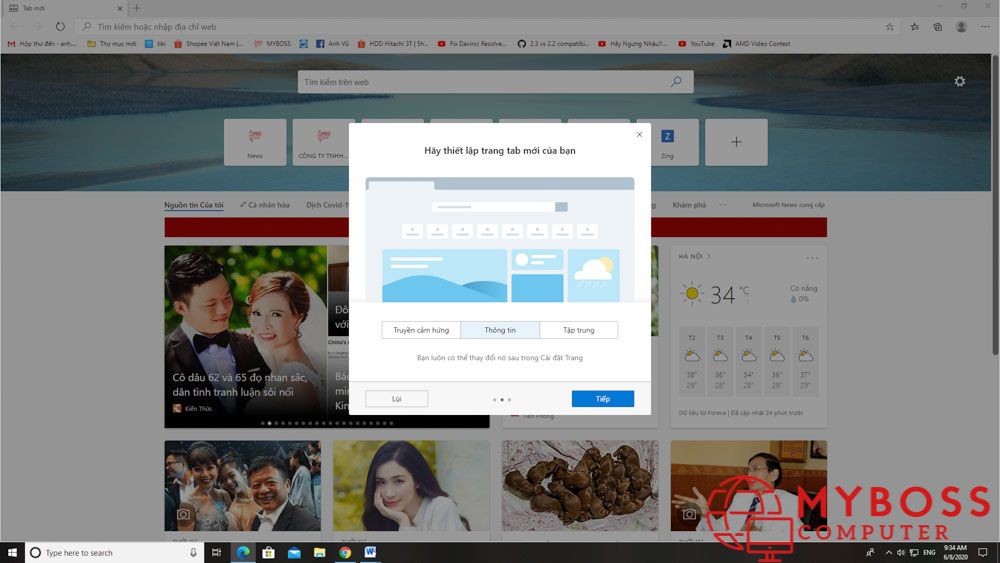Open a new browser tab
1000x563 pixels.
pyautogui.click(x=137, y=8)
